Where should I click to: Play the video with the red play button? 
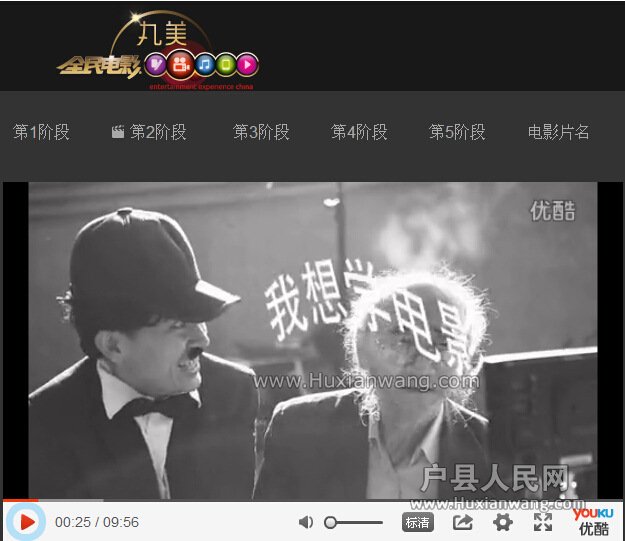coord(26,522)
